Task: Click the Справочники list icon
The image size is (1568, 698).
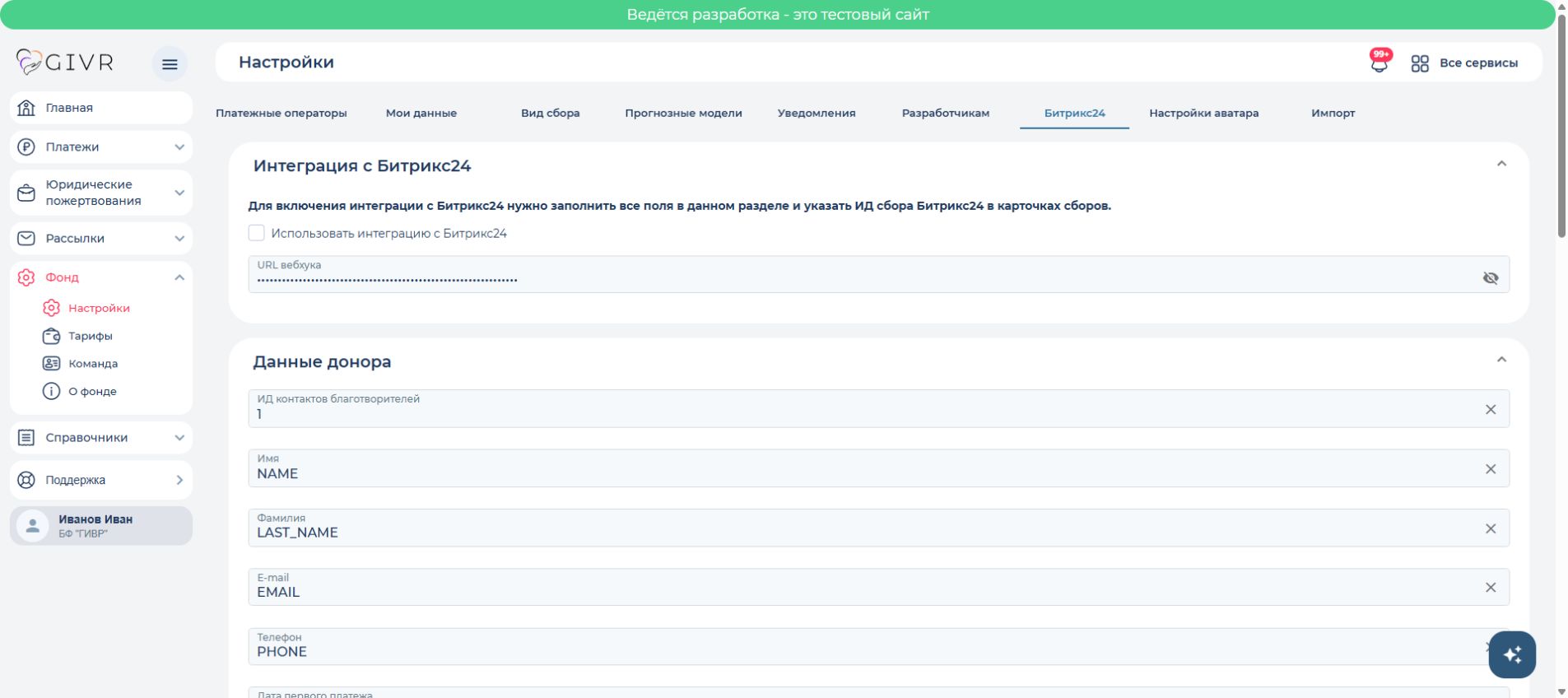Action: (26, 438)
